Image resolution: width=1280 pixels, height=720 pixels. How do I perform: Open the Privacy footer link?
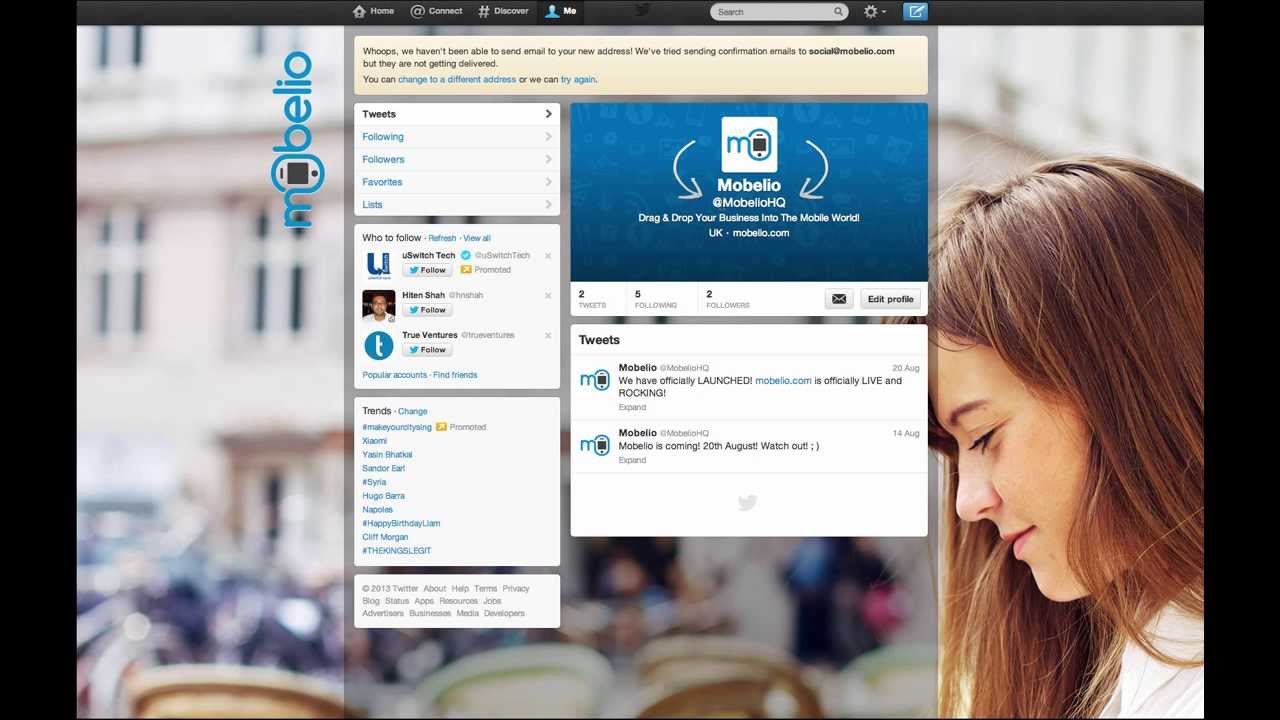click(x=516, y=589)
